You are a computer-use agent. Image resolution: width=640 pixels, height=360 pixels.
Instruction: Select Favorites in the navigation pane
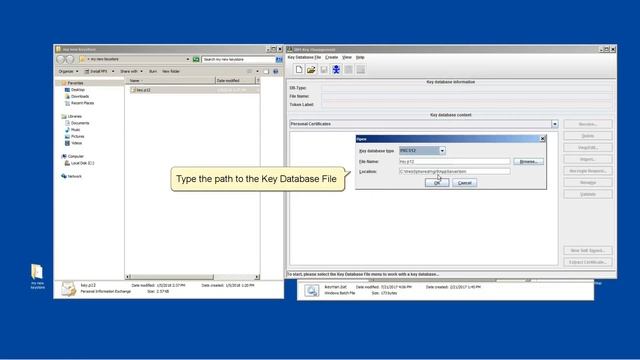(75, 83)
